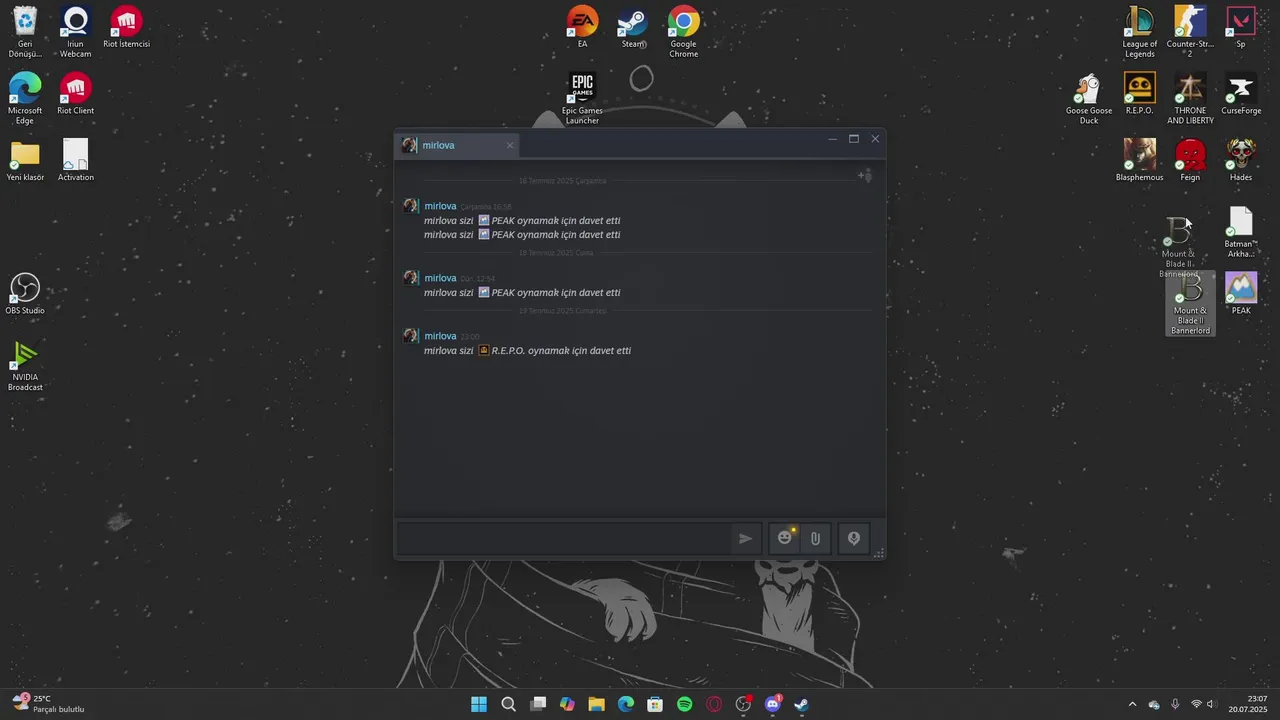Open the weather widget showing 25°C
The image size is (1280, 720).
(x=48, y=704)
